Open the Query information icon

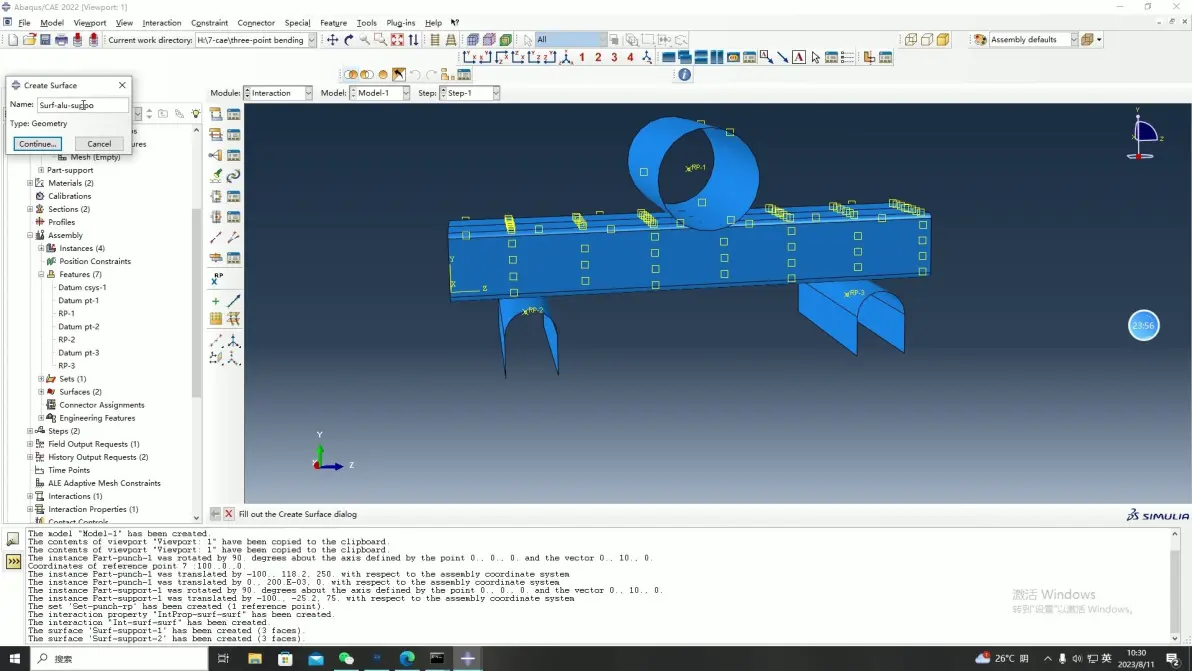pos(684,74)
